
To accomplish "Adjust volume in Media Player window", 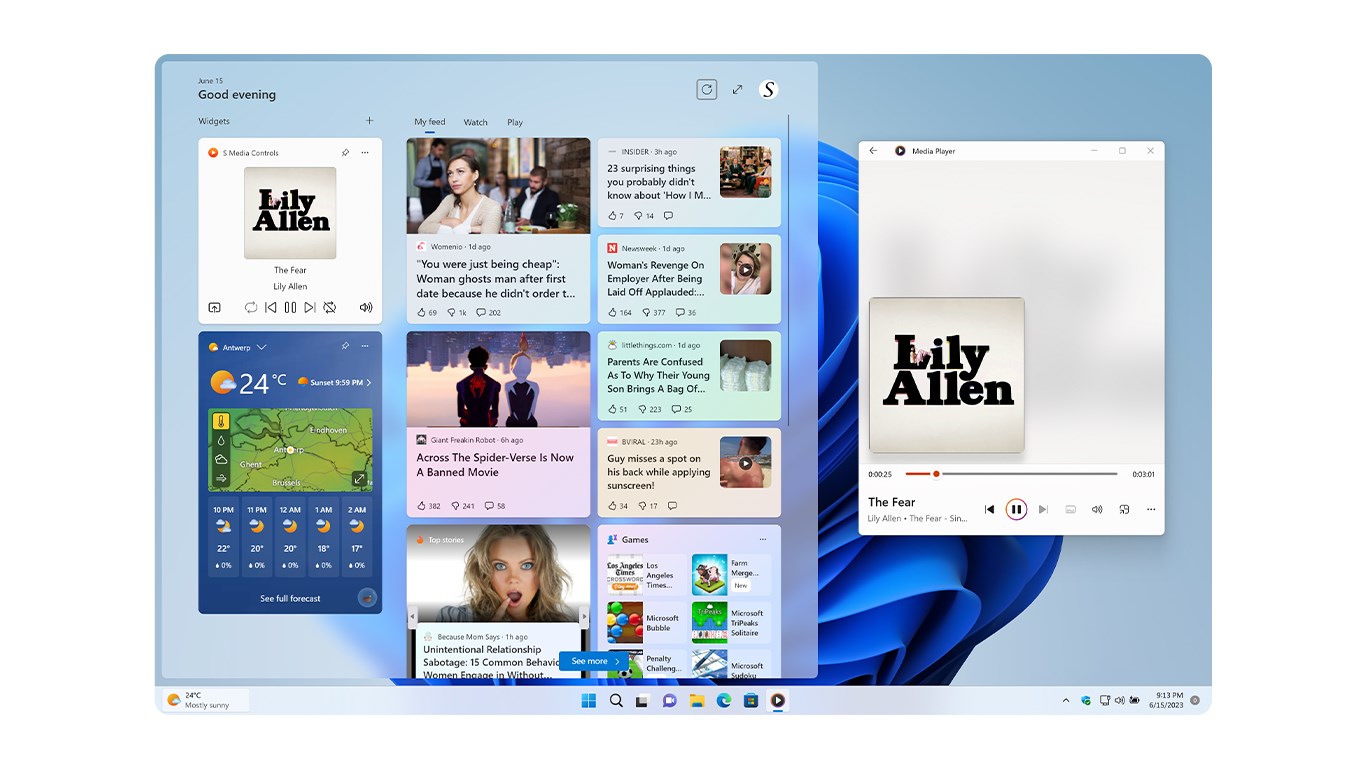I will point(1097,509).
